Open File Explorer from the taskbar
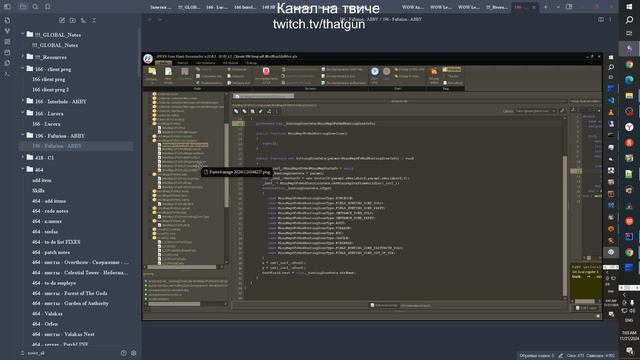Image resolution: width=640 pixels, height=360 pixels. pyautogui.click(x=629, y=96)
